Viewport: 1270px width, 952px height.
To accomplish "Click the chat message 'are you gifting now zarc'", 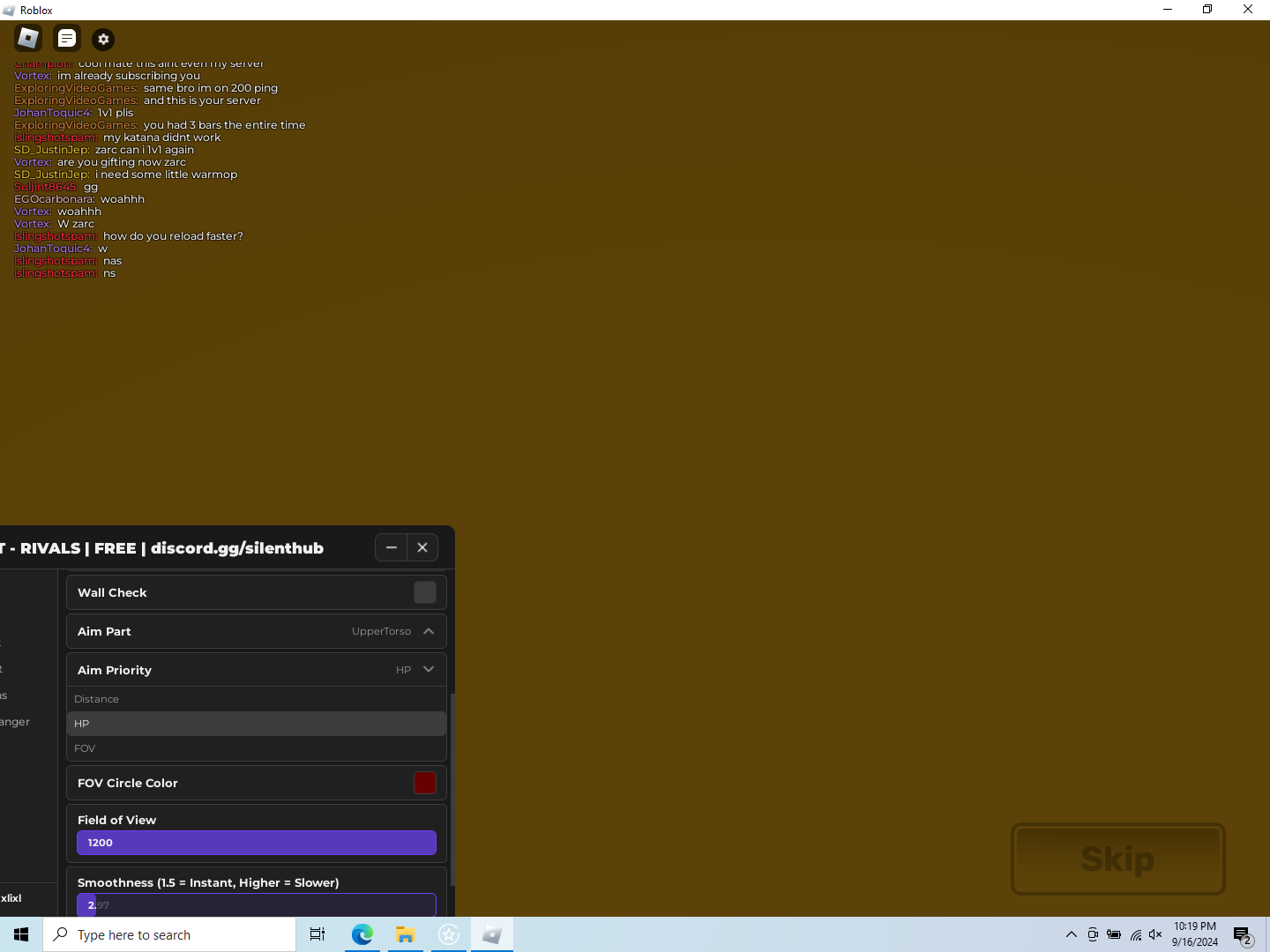I will pos(122,162).
